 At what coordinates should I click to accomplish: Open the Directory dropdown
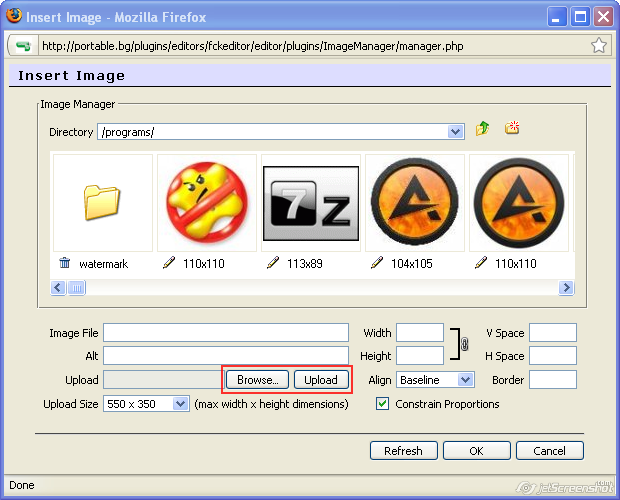(456, 132)
